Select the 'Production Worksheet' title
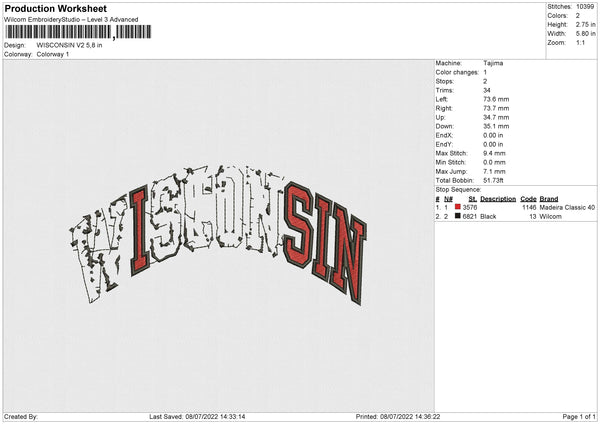600x424 pixels. (55, 8)
